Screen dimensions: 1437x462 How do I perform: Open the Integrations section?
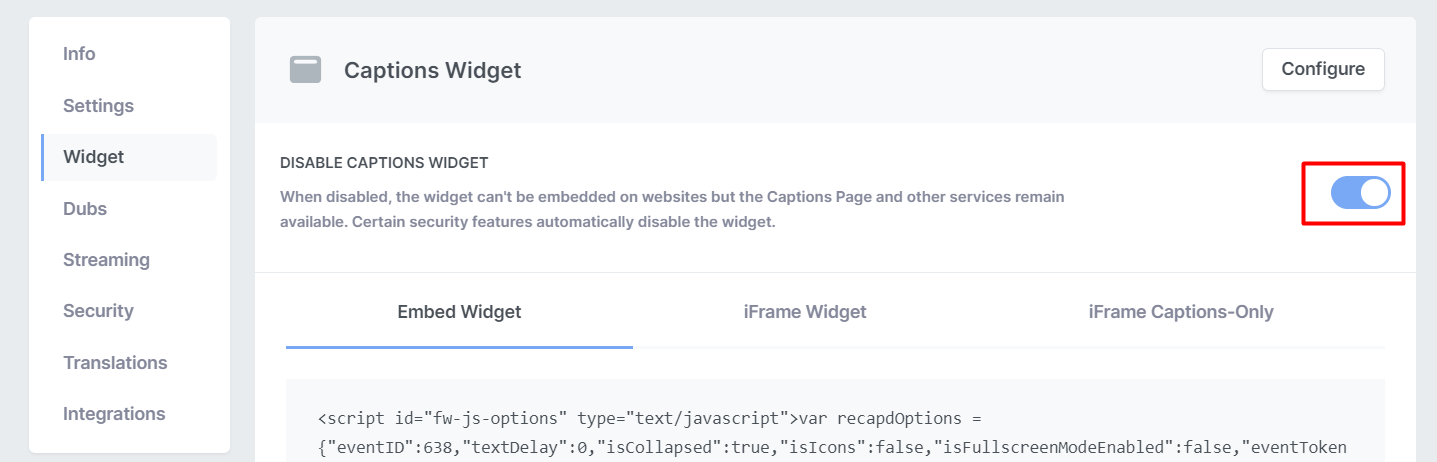pos(114,414)
